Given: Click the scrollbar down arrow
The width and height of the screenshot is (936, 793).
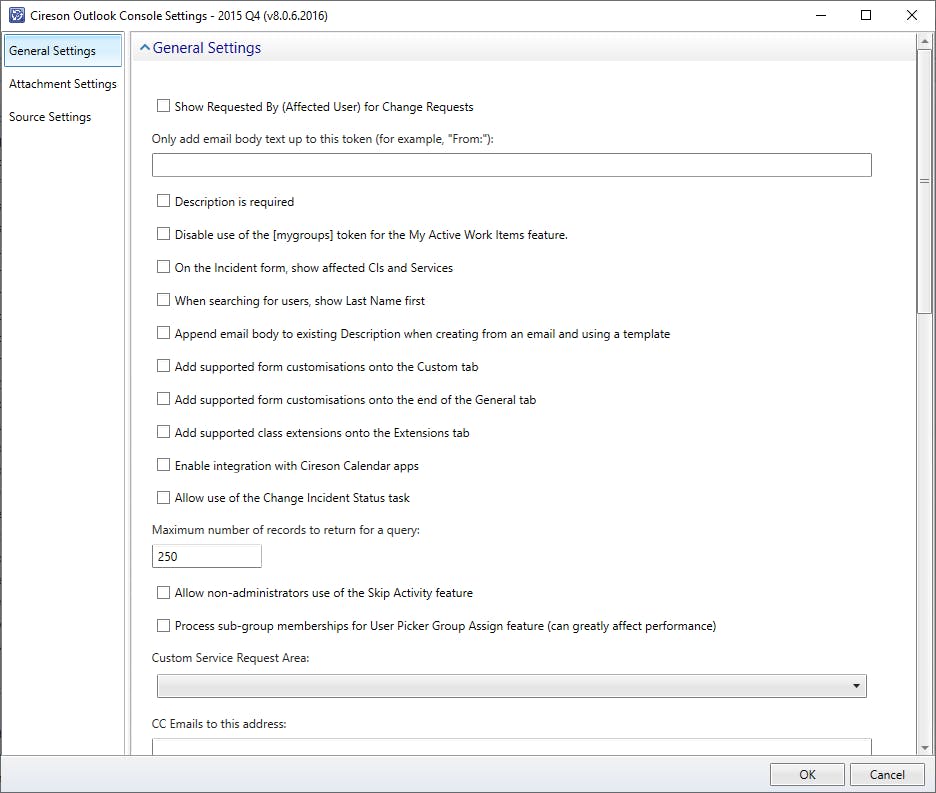Looking at the screenshot, I should (x=925, y=748).
